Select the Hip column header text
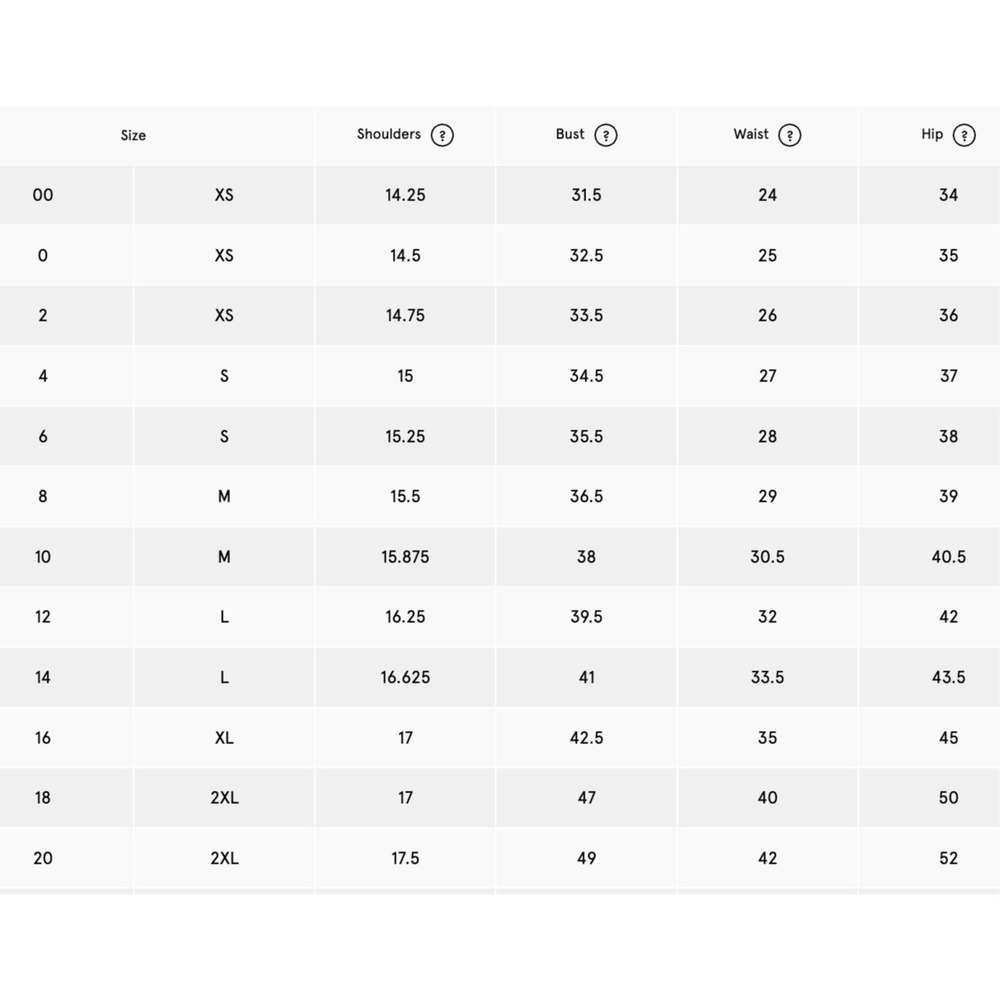This screenshot has height=1000, width=1000. (932, 134)
